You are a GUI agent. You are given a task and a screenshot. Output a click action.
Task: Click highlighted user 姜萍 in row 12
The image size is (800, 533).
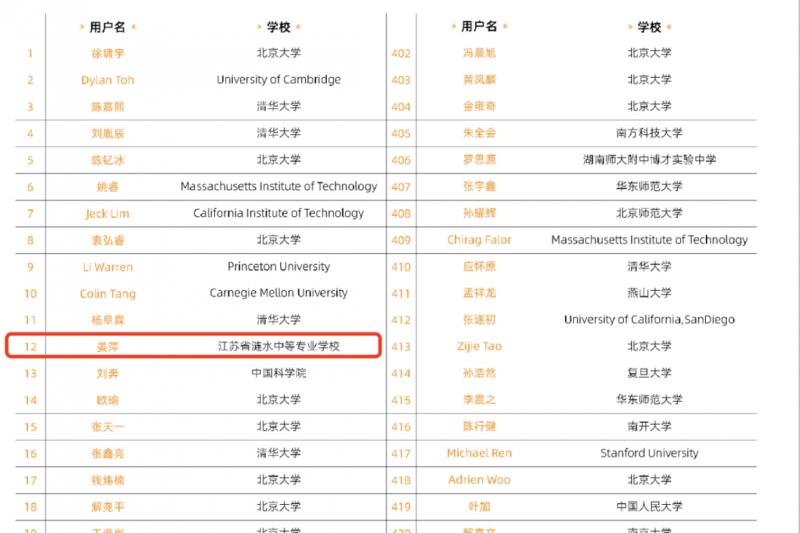click(107, 347)
